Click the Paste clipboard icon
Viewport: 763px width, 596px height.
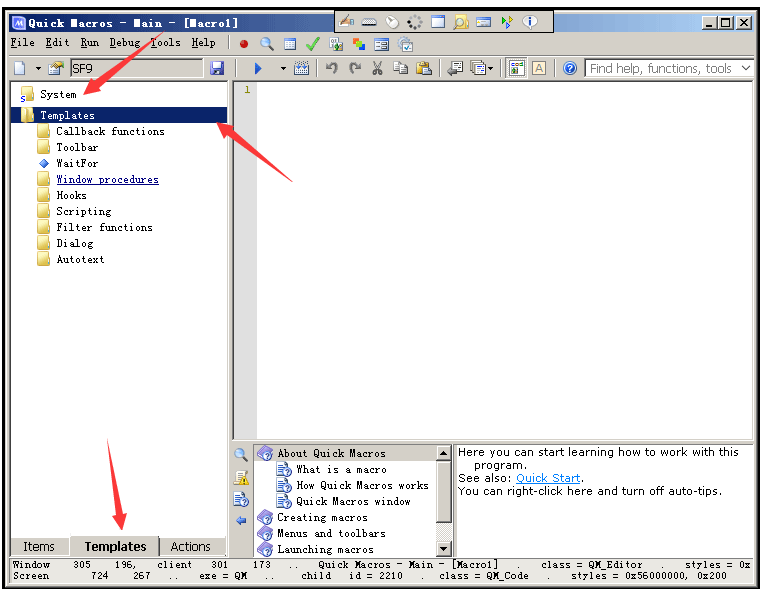point(423,68)
